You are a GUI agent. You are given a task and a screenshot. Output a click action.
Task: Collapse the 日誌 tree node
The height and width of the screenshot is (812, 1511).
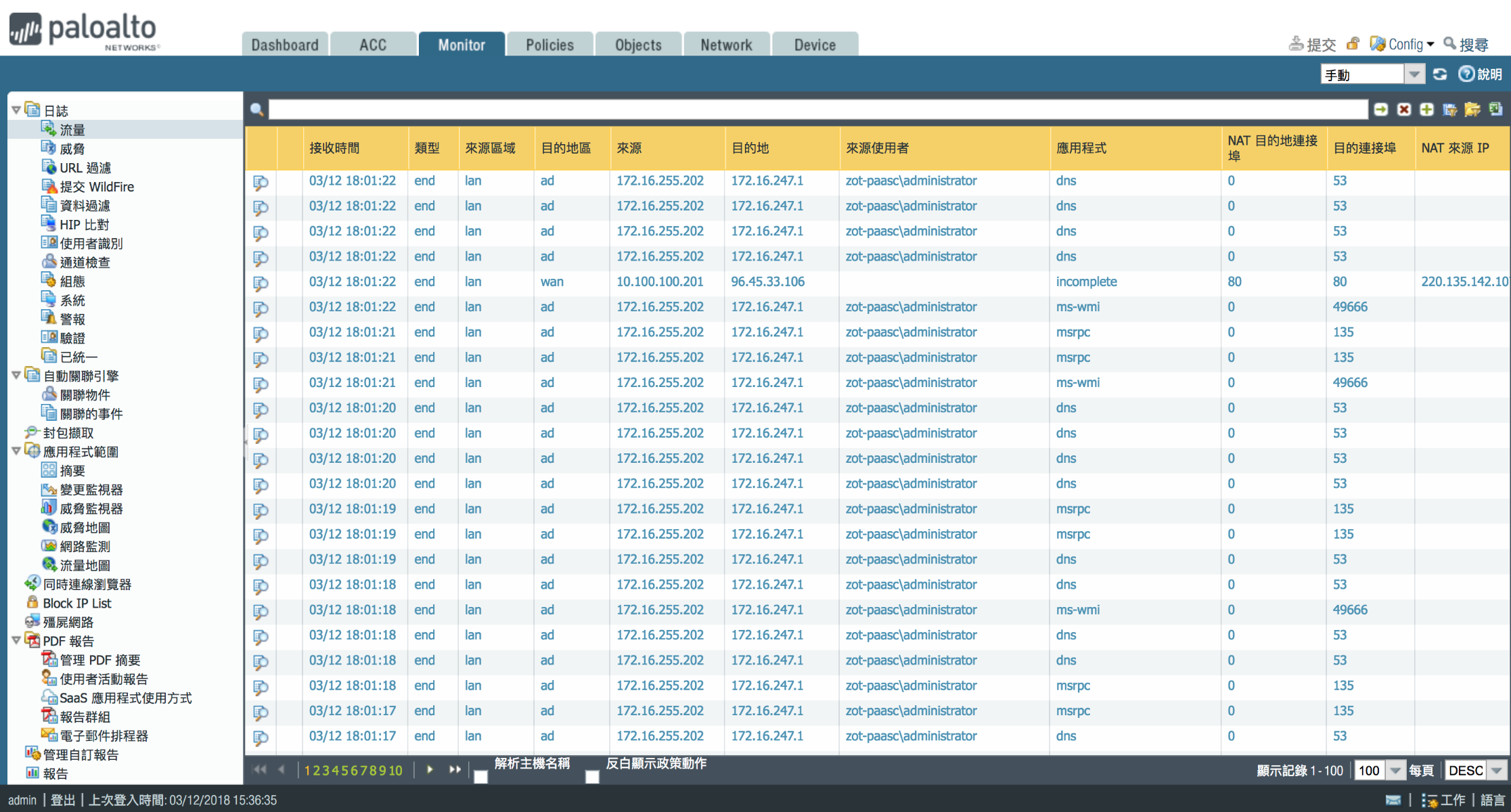(x=16, y=110)
